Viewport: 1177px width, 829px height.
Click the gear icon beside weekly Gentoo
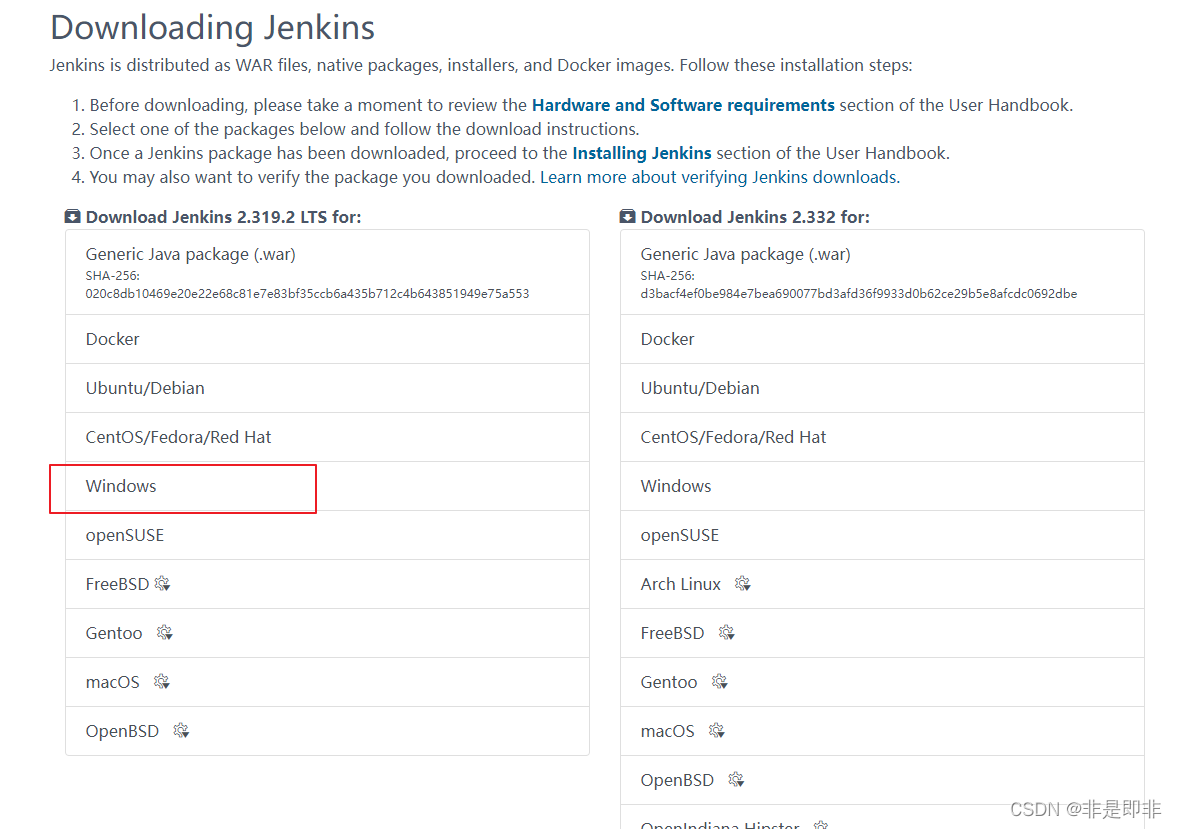720,682
